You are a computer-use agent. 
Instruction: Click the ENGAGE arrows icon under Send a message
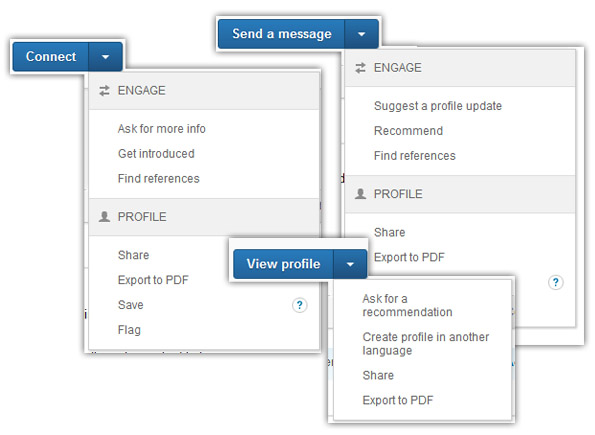pyautogui.click(x=360, y=68)
